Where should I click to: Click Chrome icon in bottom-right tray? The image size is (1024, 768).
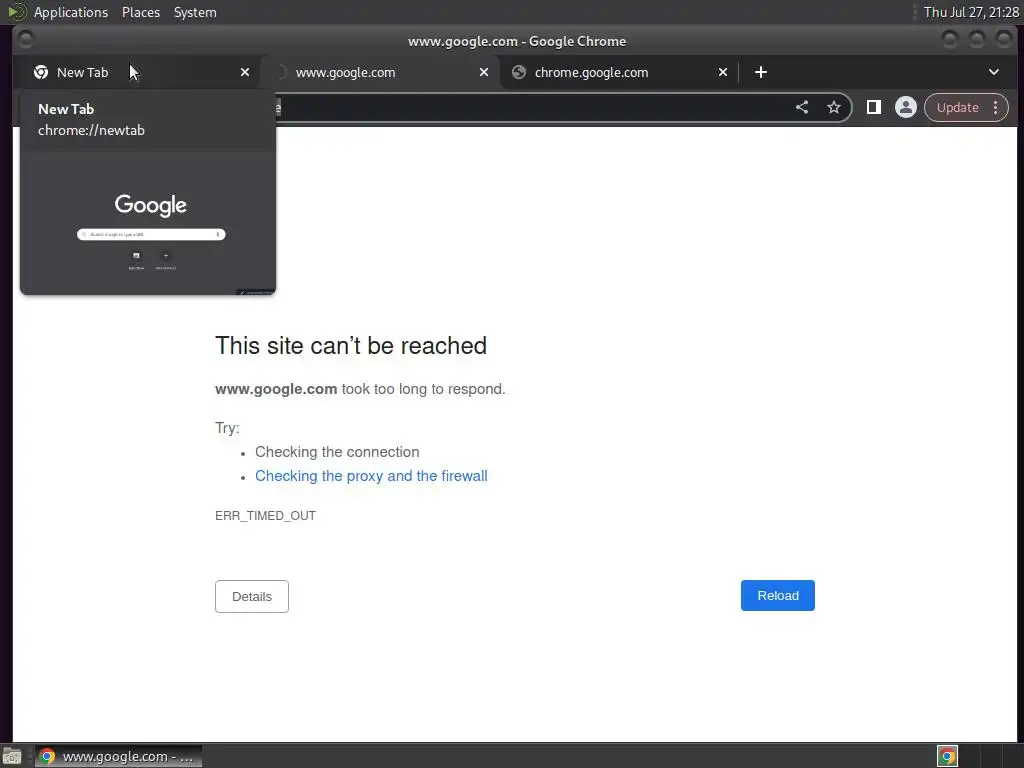[x=947, y=757]
